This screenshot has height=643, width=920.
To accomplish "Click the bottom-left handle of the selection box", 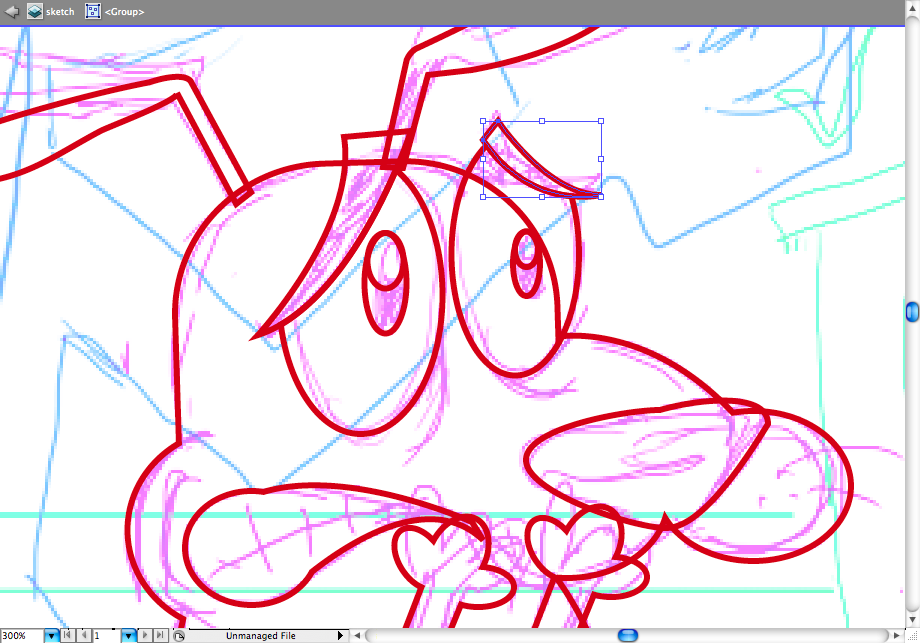I will (x=483, y=197).
